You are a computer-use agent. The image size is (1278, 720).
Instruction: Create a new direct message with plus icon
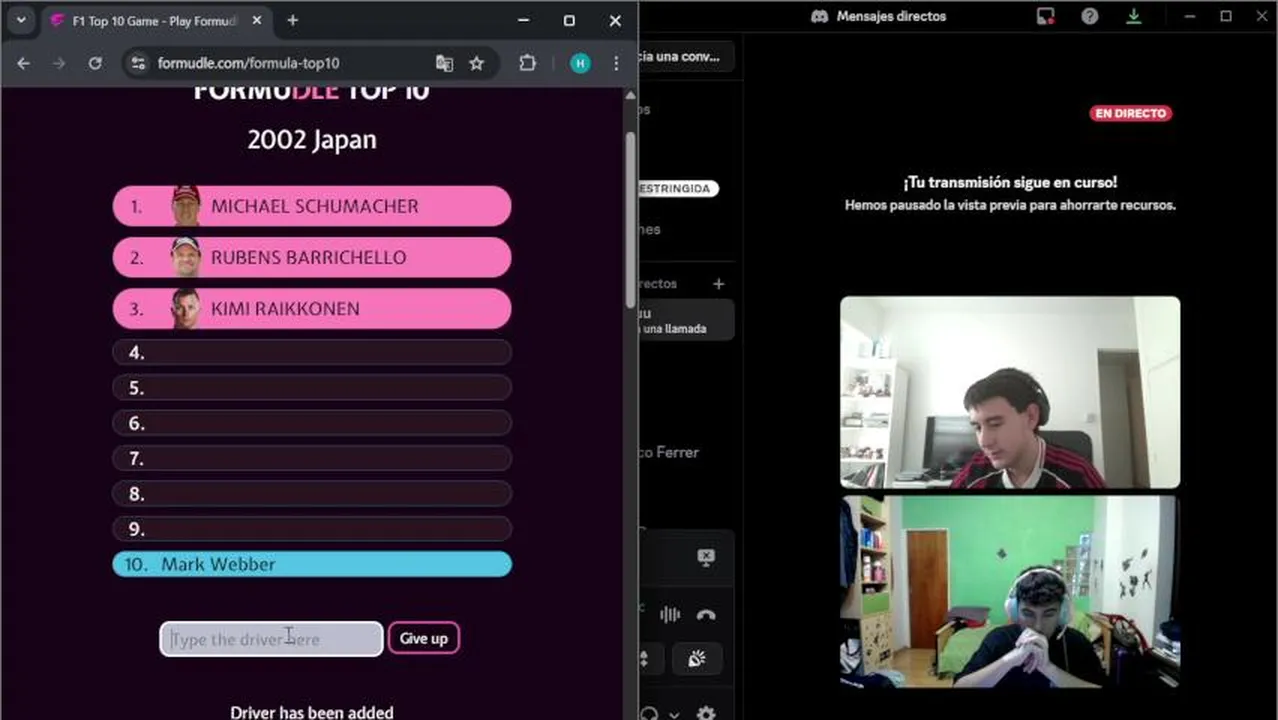[718, 284]
